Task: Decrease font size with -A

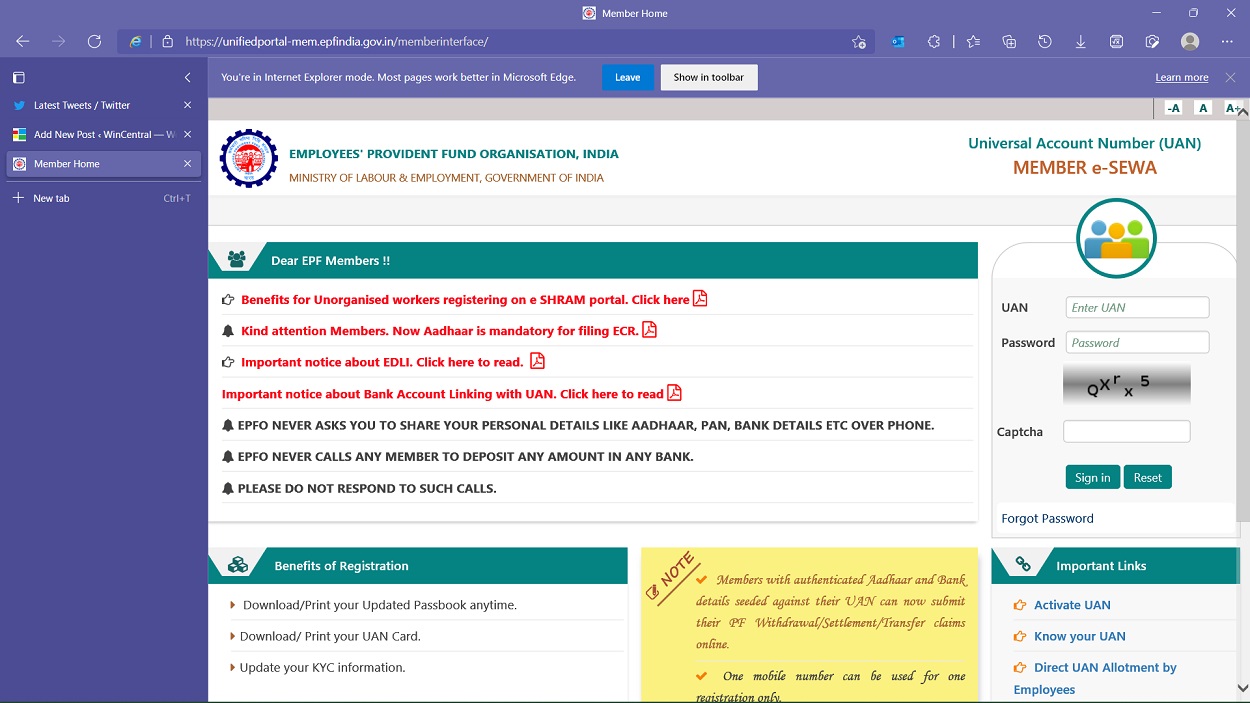Action: [x=1173, y=108]
